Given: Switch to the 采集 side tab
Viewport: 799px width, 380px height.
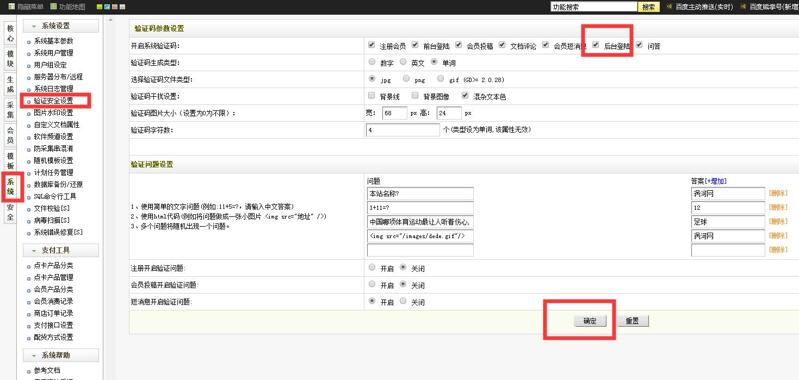Looking at the screenshot, I should (x=11, y=110).
